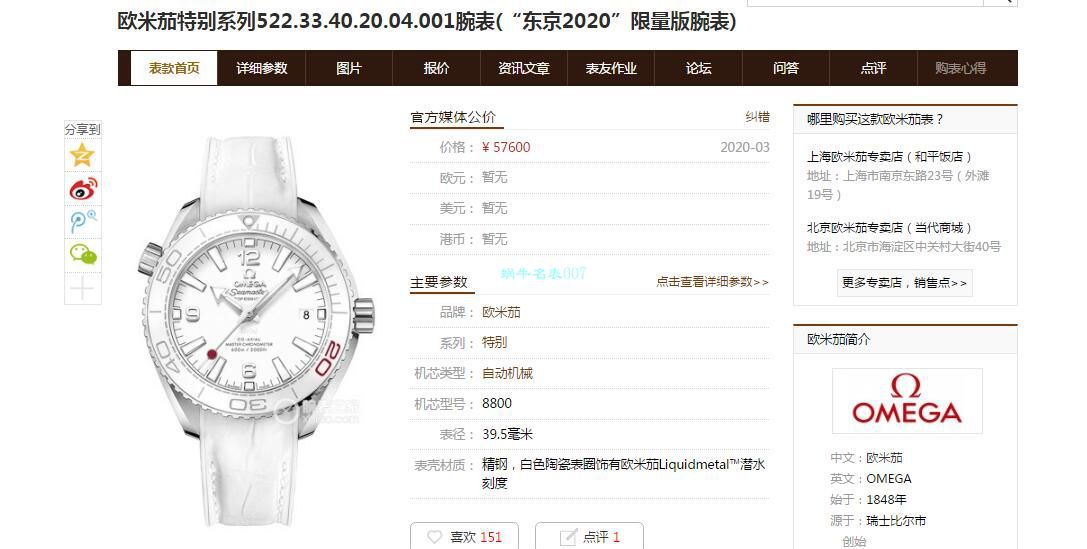The image size is (1087, 549).
Task: Open the 报价 tab
Action: pyautogui.click(x=436, y=68)
